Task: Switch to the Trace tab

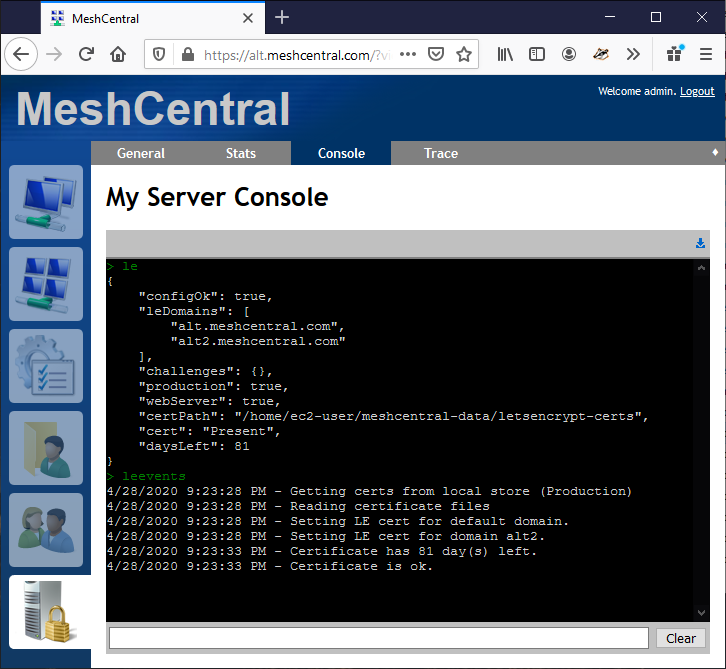Action: click(441, 153)
